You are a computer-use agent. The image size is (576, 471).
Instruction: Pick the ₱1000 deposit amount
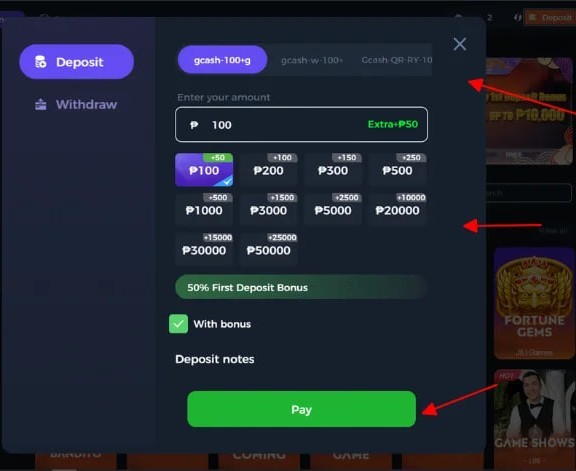tap(204, 210)
